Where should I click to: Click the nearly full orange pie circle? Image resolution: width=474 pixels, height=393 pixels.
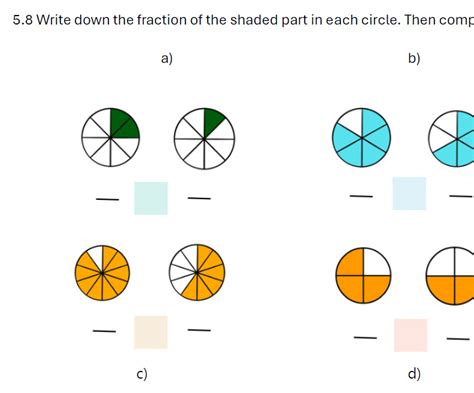pos(102,273)
